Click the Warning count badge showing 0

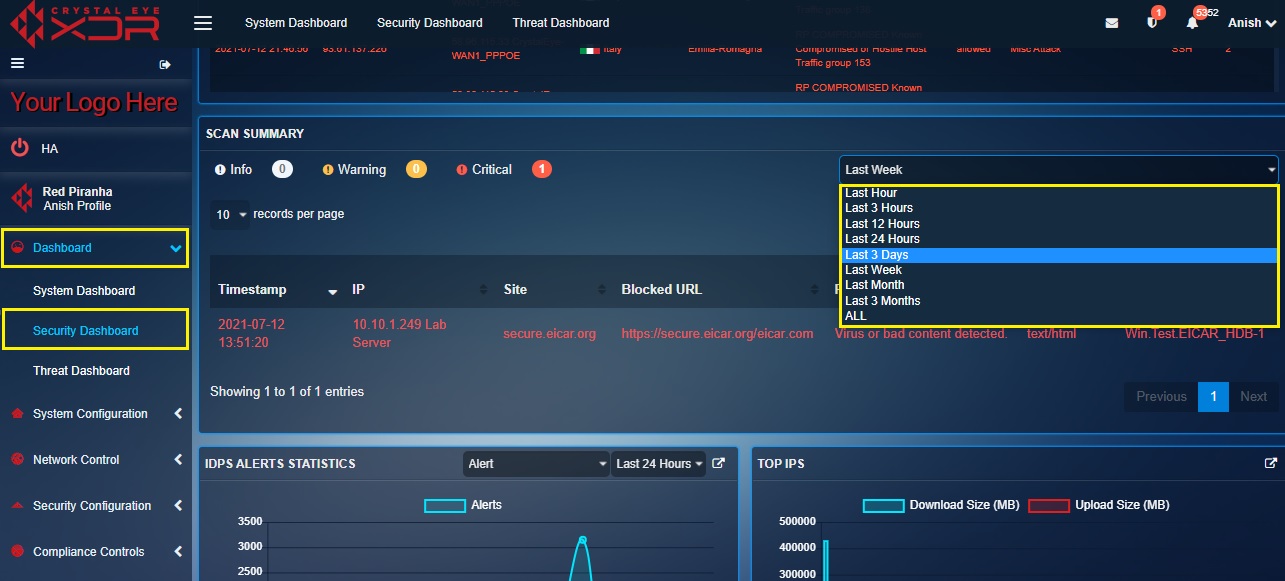tap(416, 170)
